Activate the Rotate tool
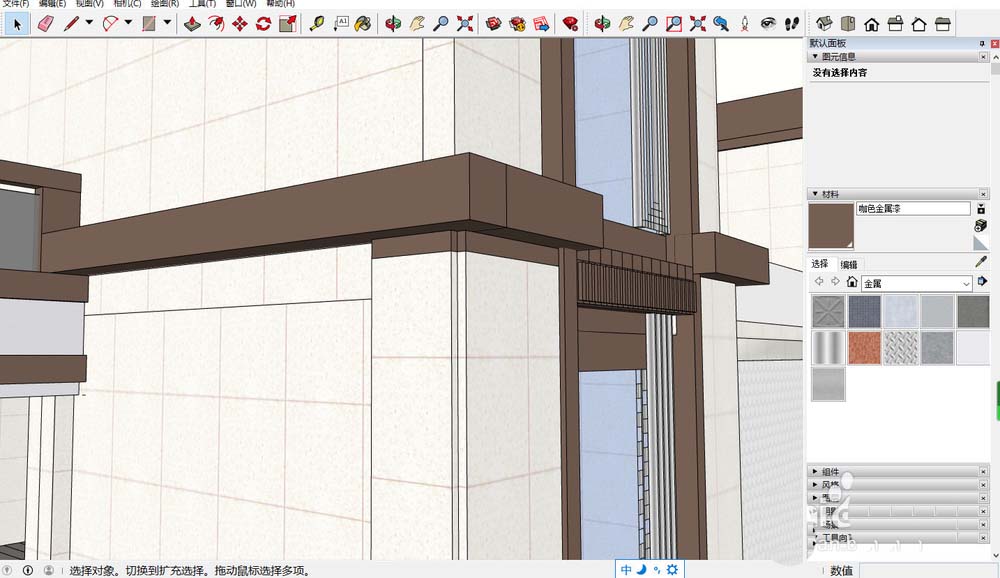Screen dimensions: 1000x578 click(x=263, y=24)
